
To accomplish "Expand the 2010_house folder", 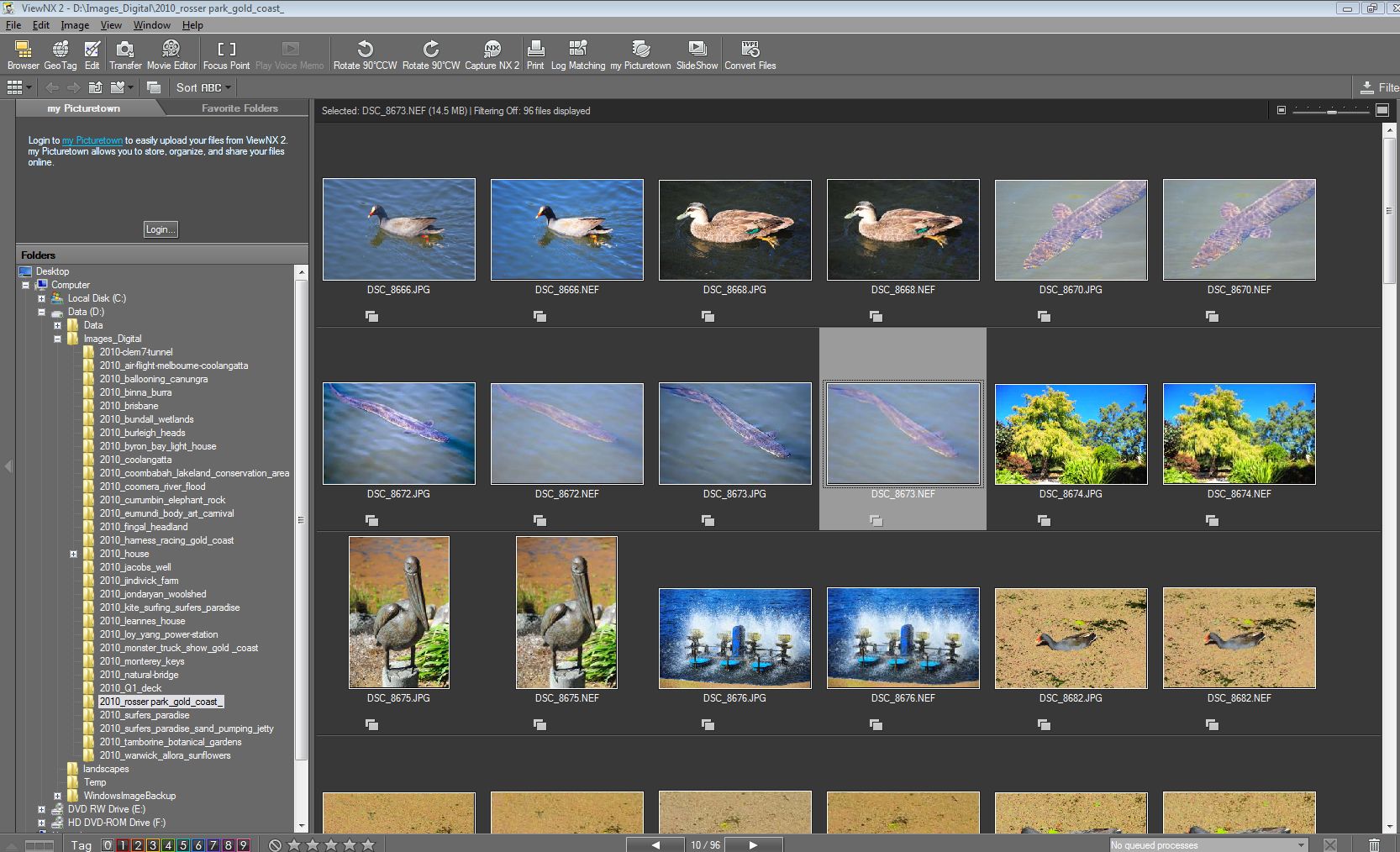I will (74, 554).
